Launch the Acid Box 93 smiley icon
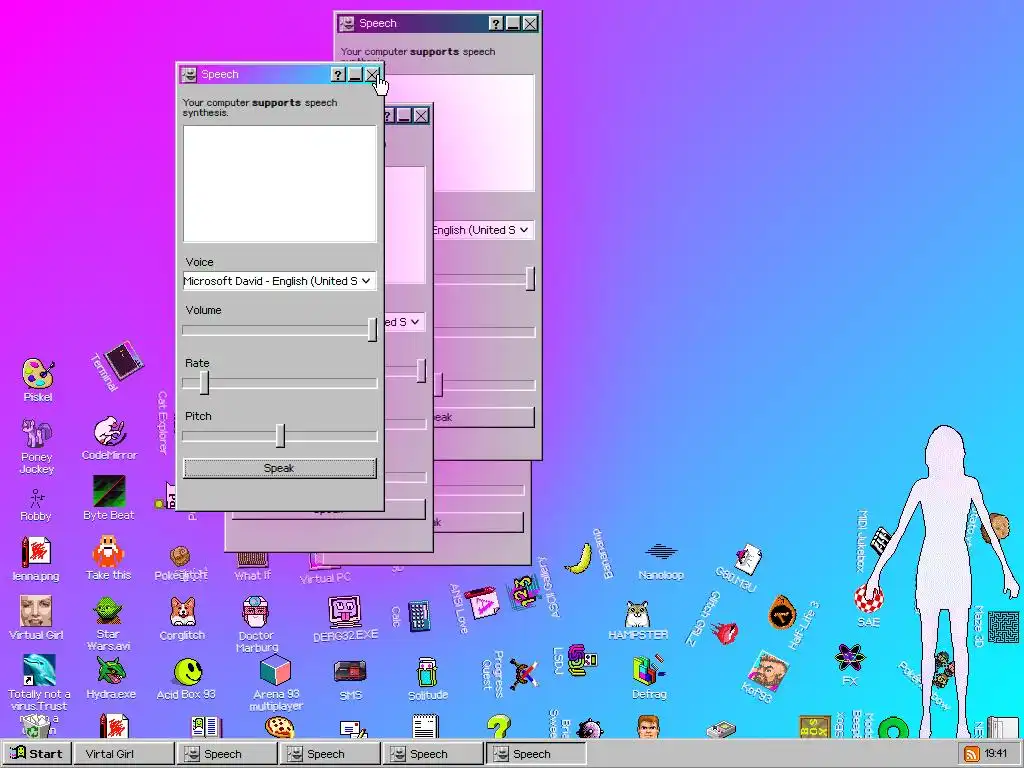 click(187, 671)
